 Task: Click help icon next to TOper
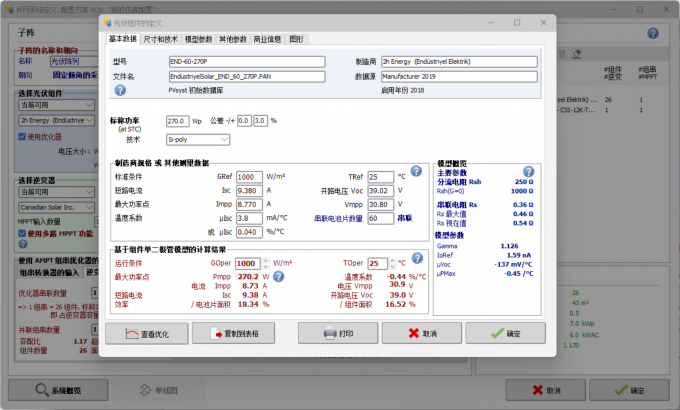click(x=417, y=259)
